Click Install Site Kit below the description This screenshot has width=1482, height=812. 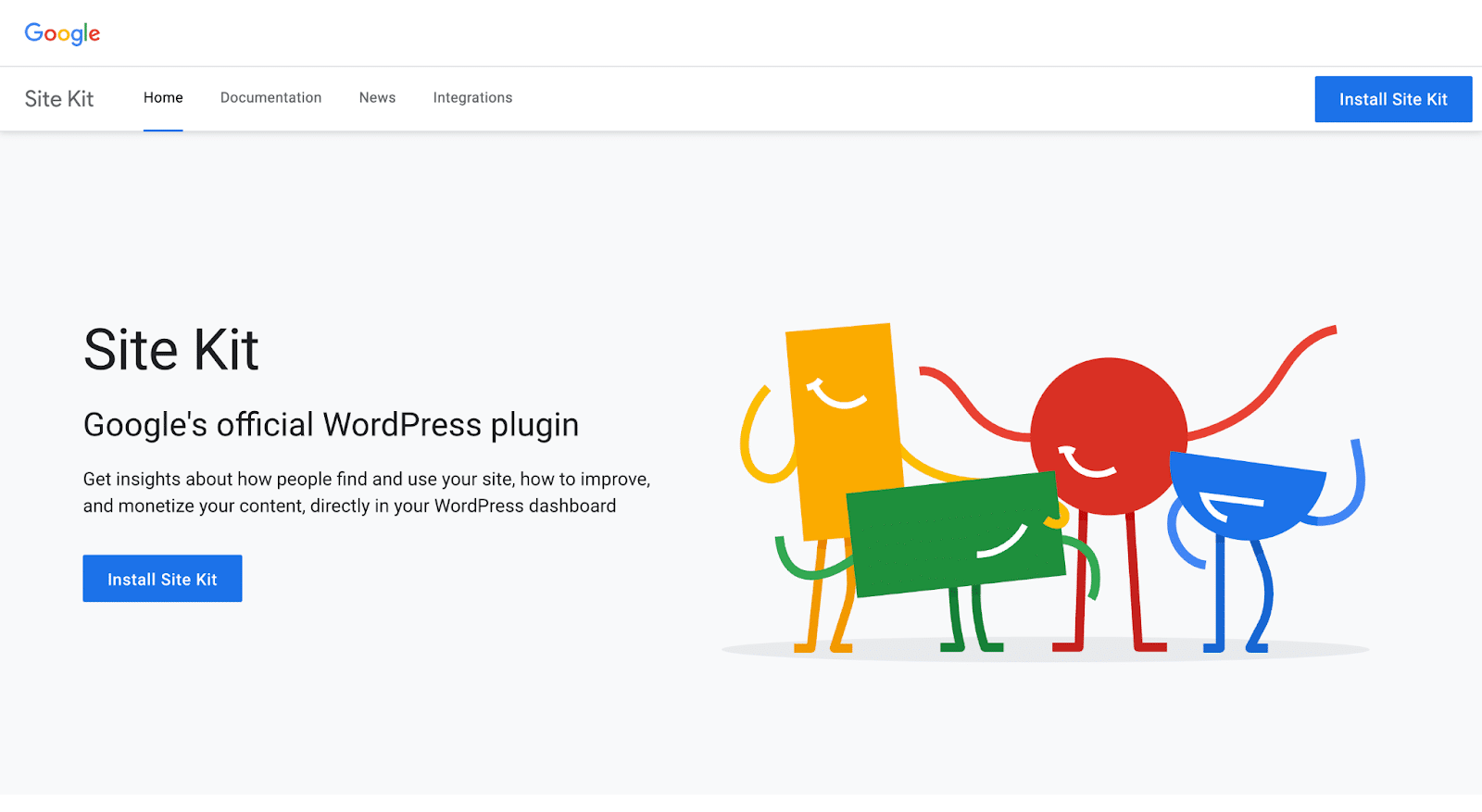(162, 579)
